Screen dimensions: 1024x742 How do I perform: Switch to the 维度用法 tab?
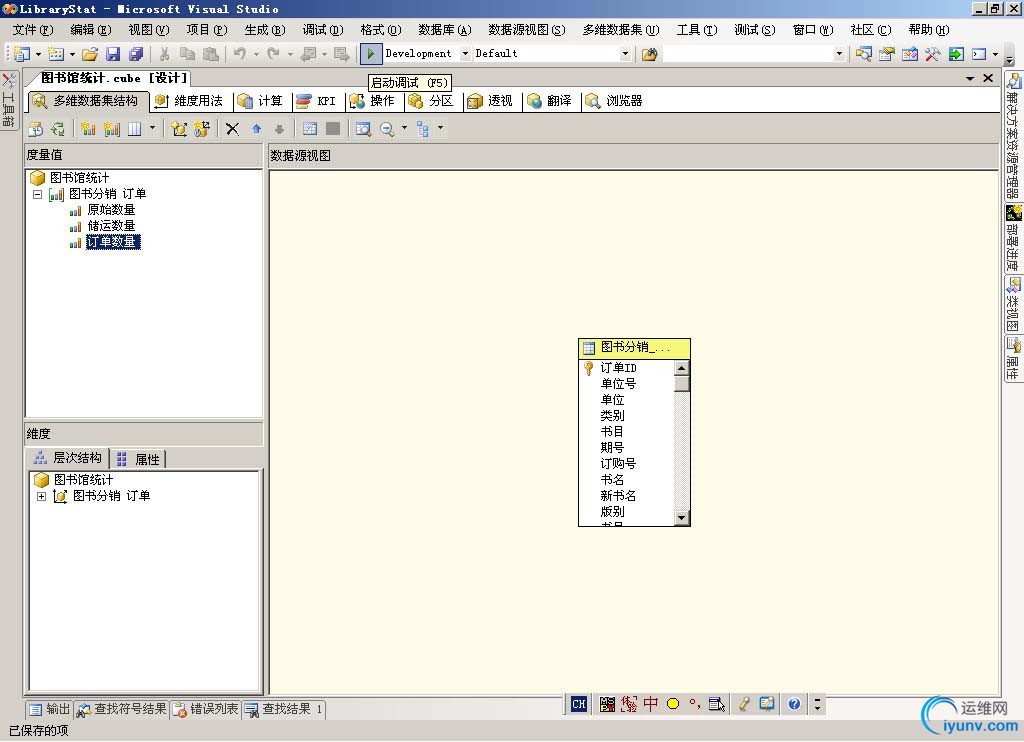click(x=189, y=101)
